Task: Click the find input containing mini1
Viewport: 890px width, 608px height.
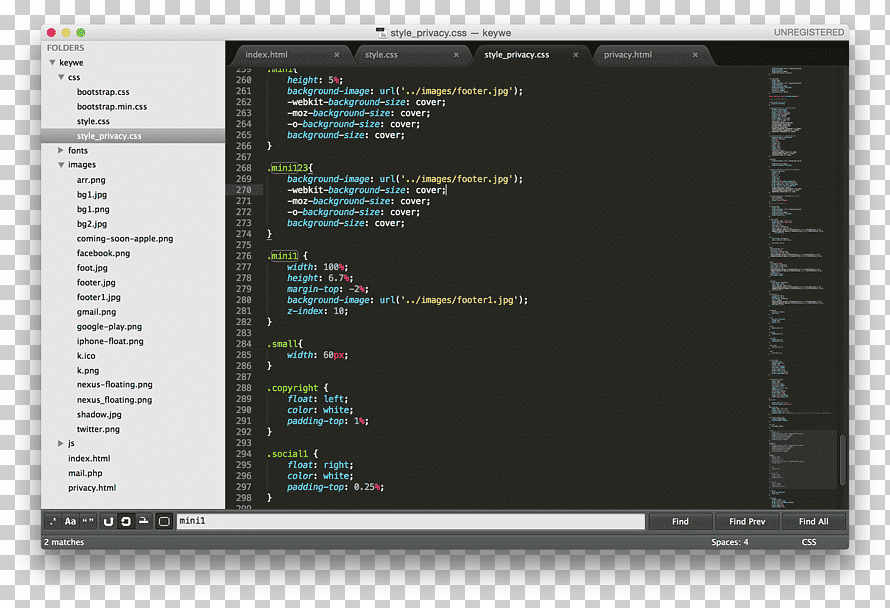Action: tap(410, 521)
